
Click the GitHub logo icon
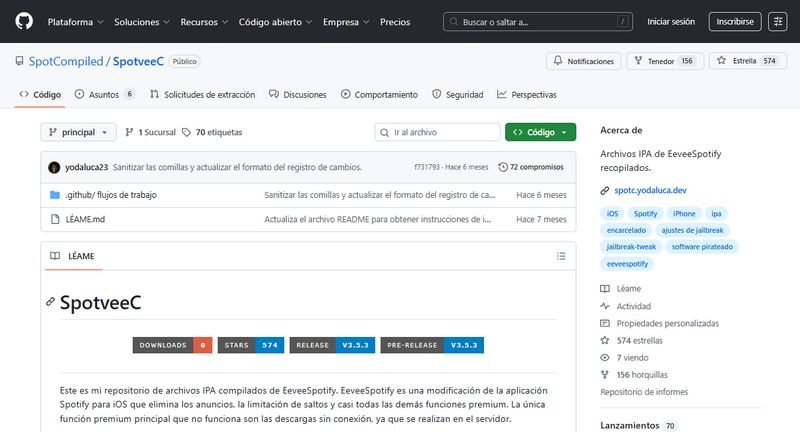(23, 21)
